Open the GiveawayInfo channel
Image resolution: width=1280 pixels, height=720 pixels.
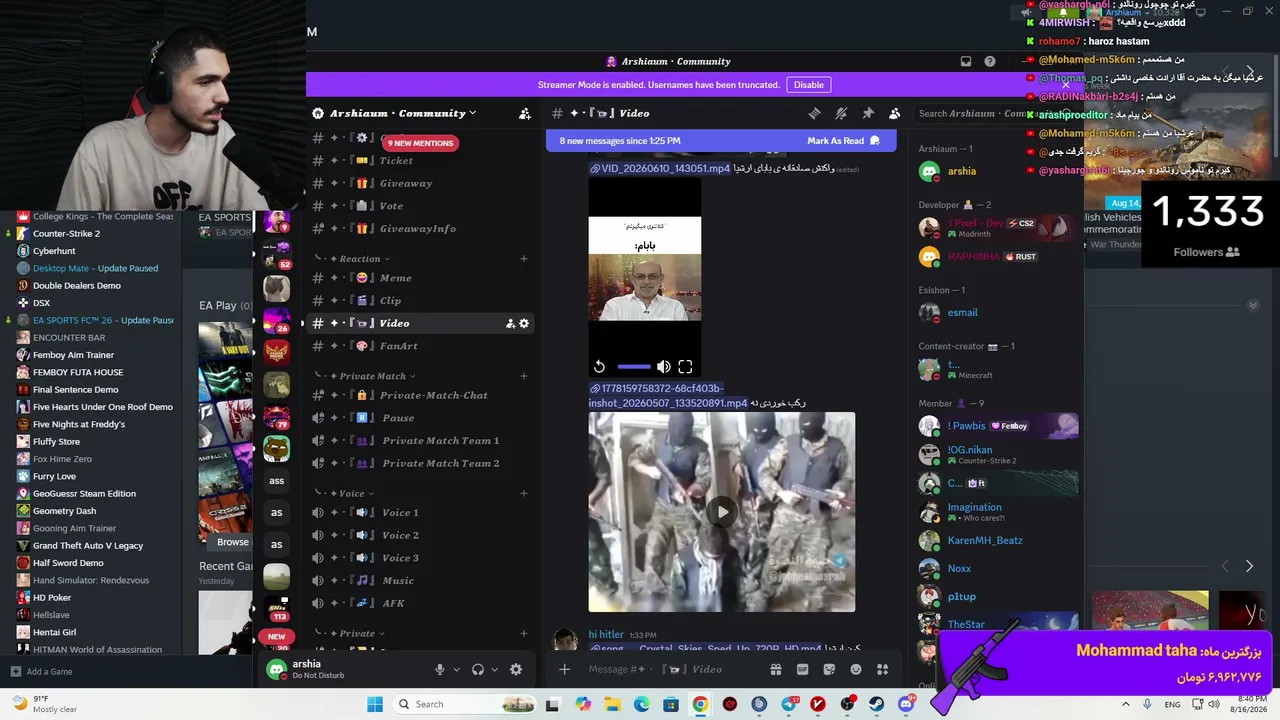click(420, 229)
